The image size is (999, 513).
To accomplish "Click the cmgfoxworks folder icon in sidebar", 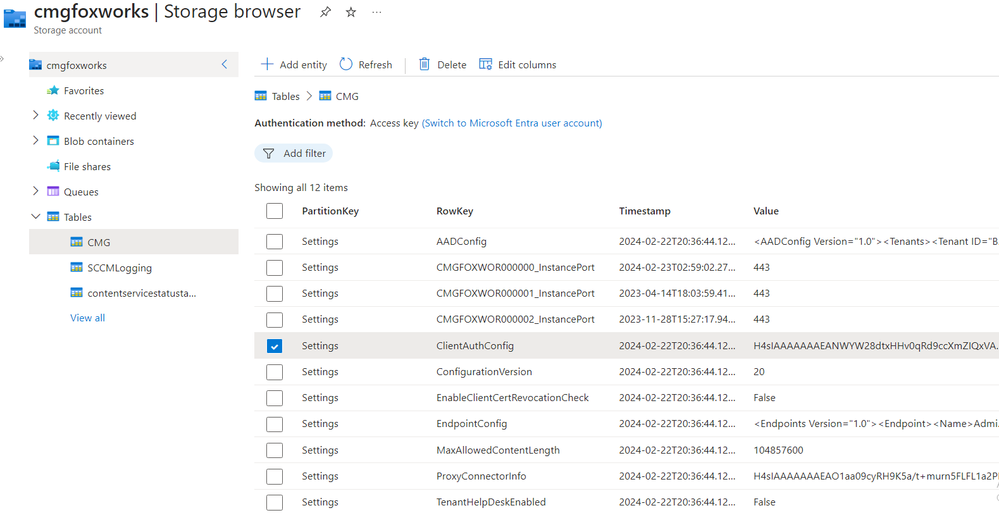I will (36, 65).
